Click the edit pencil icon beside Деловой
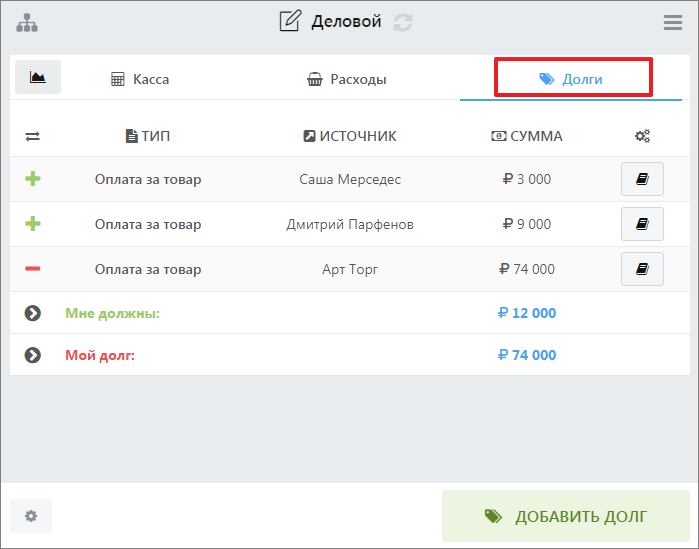The image size is (699, 549). pos(290,21)
